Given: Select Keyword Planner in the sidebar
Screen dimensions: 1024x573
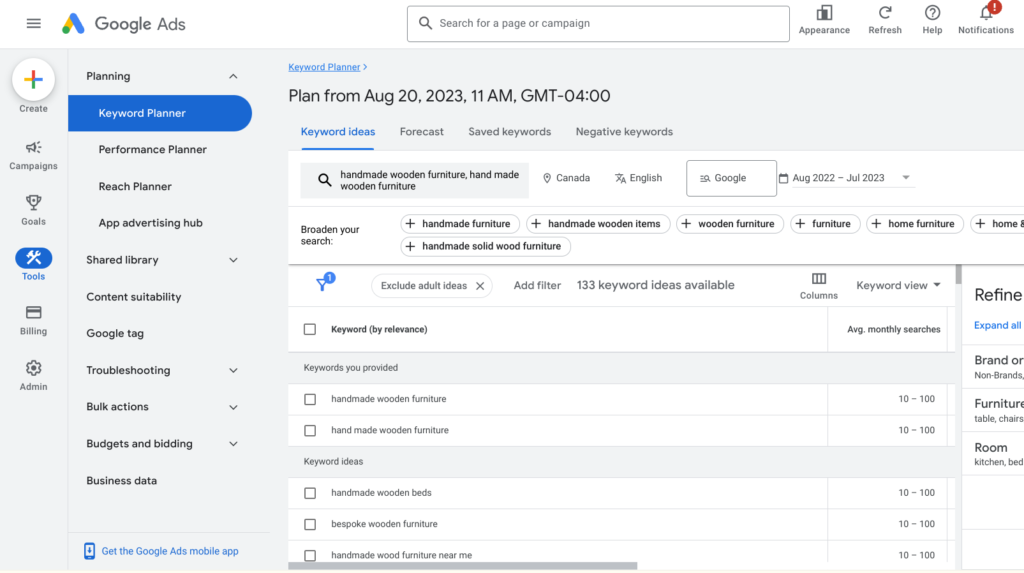Looking at the screenshot, I should (160, 113).
